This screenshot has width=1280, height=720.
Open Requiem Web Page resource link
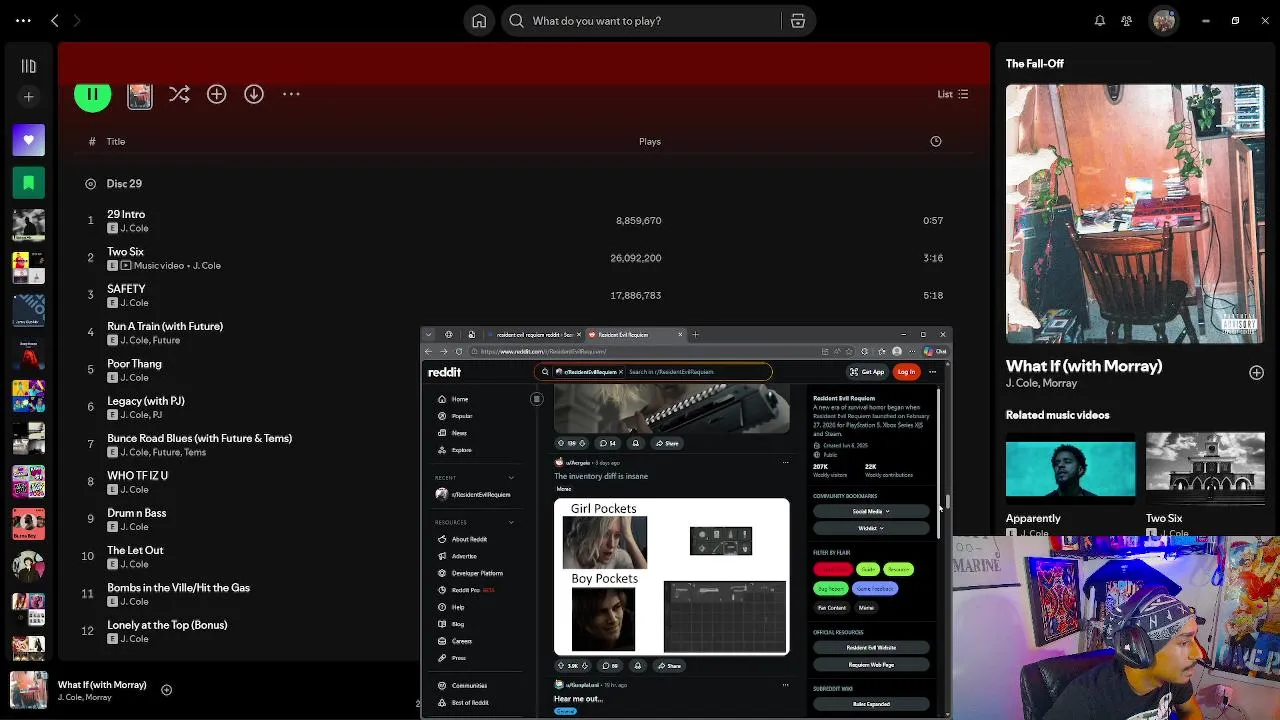point(871,665)
